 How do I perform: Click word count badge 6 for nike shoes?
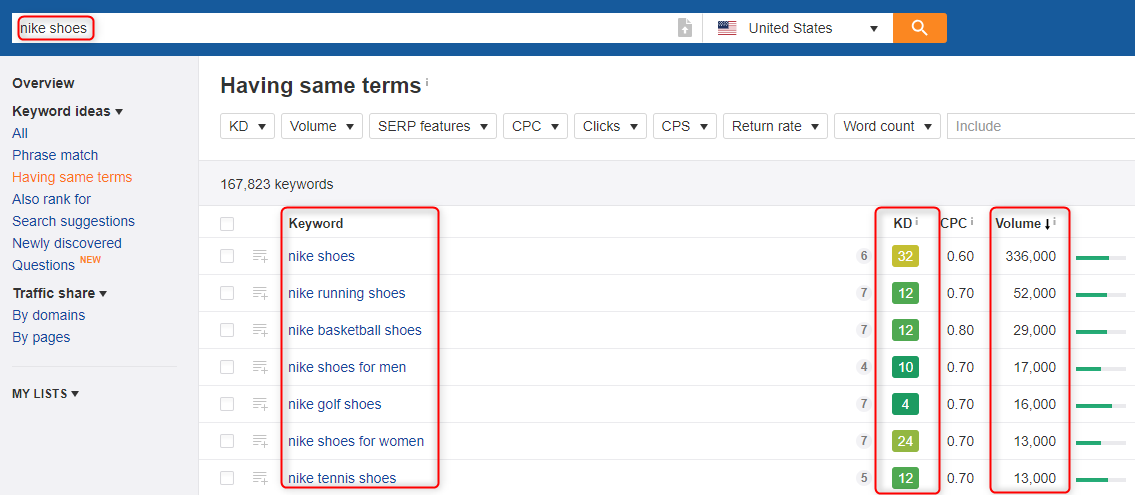(863, 256)
